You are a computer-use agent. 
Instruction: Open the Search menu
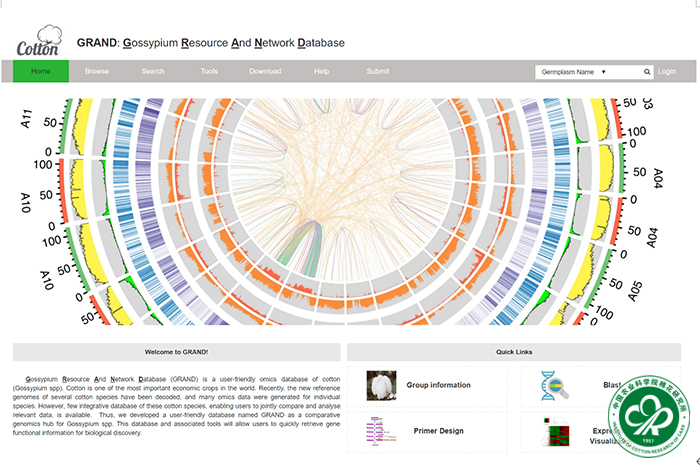[x=153, y=72]
